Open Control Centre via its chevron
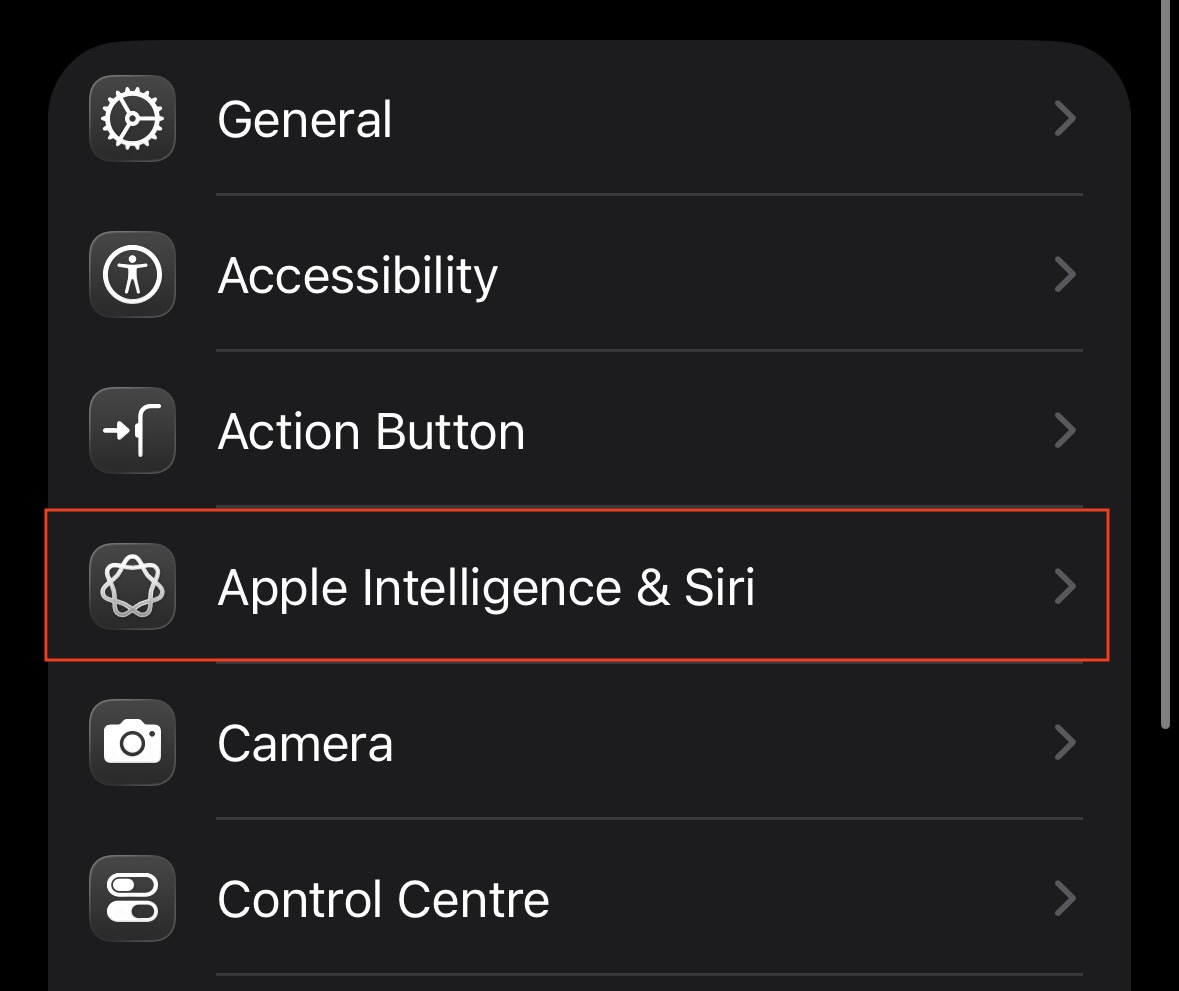 pyautogui.click(x=1065, y=899)
